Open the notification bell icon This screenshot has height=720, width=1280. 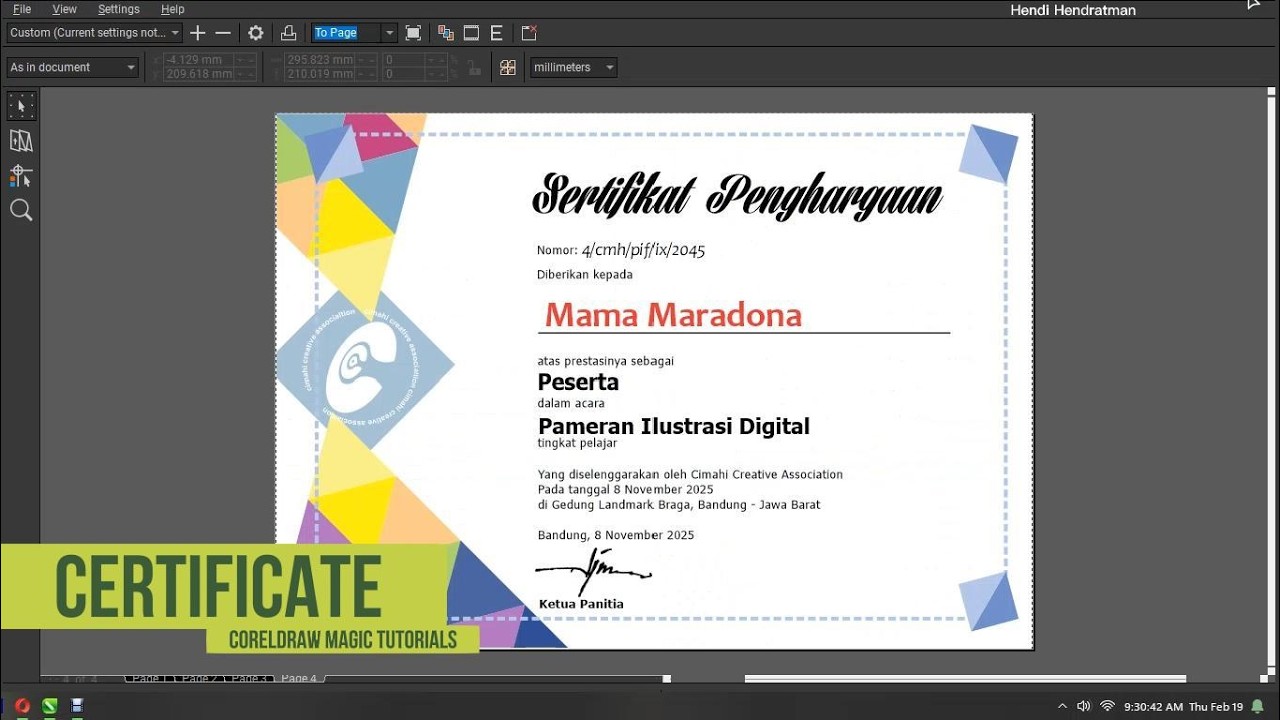tap(1258, 706)
